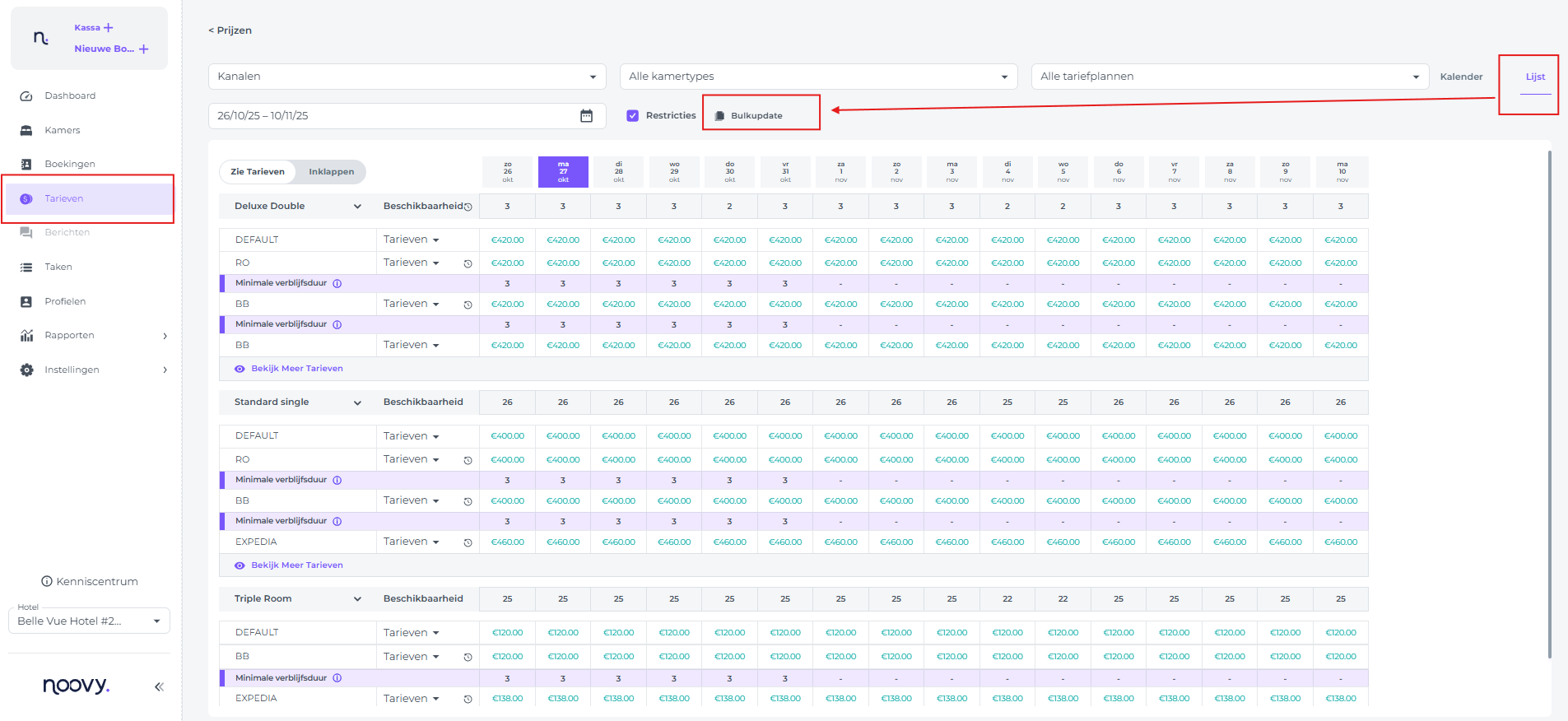Click the Dashboard gauge icon in sidebar
Image resolution: width=1568 pixels, height=721 pixels.
click(26, 96)
